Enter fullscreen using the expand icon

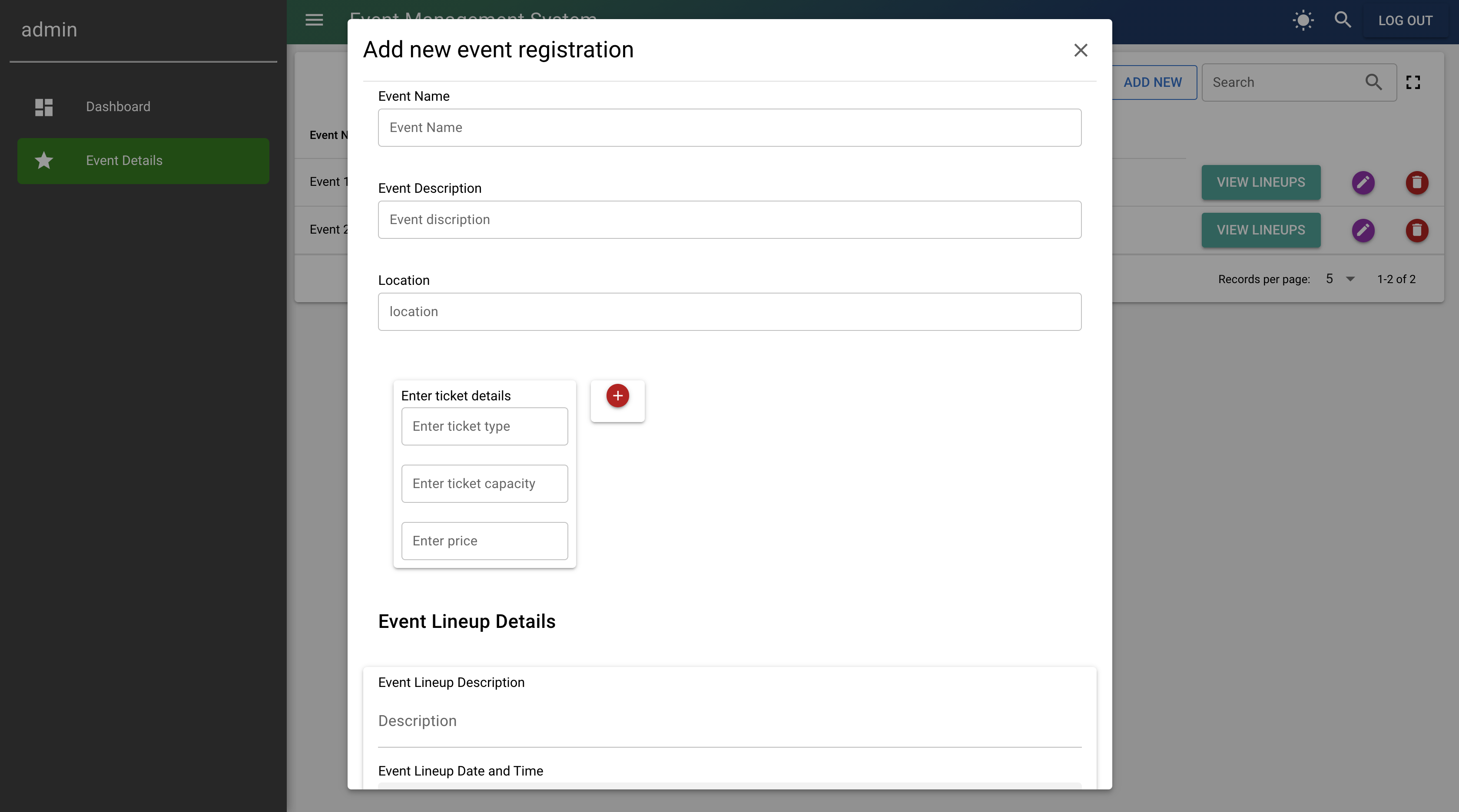1413,82
